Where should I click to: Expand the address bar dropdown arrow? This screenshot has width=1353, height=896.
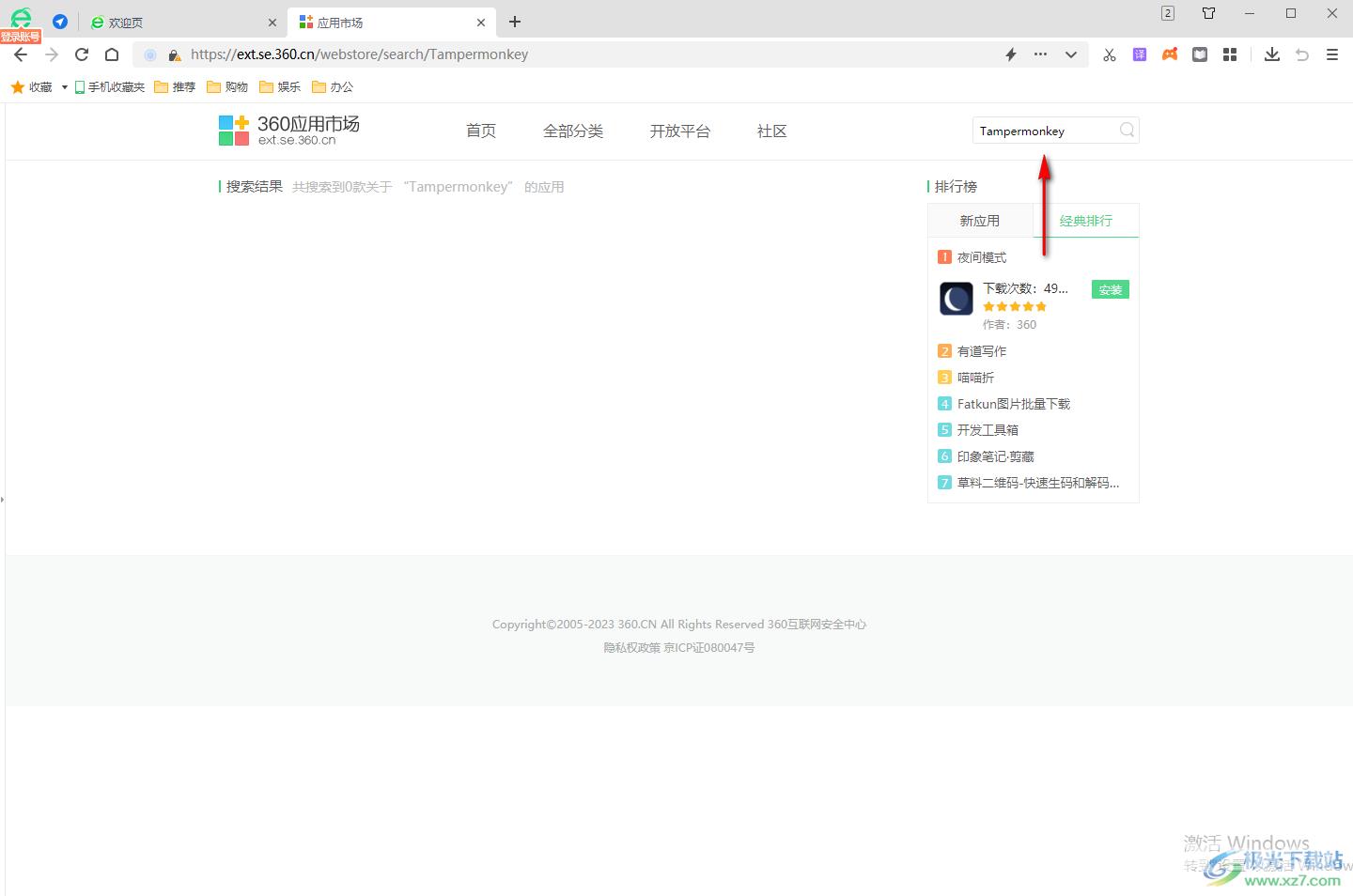1070,54
